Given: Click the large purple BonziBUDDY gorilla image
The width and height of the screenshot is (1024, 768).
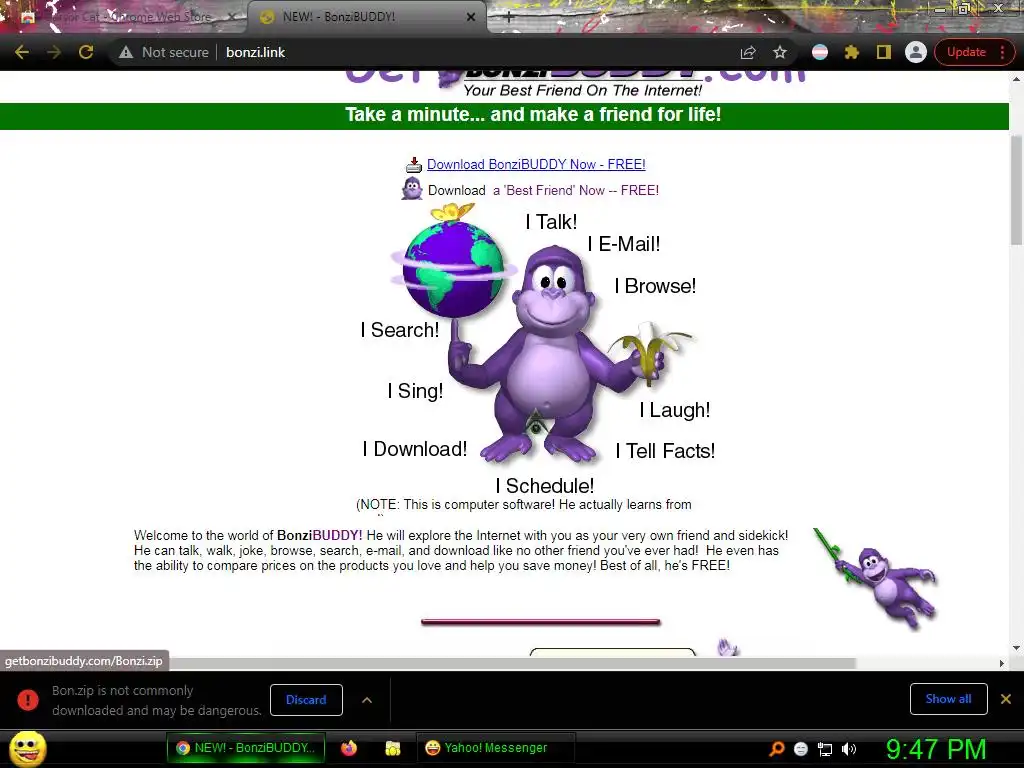Looking at the screenshot, I should 554,353.
